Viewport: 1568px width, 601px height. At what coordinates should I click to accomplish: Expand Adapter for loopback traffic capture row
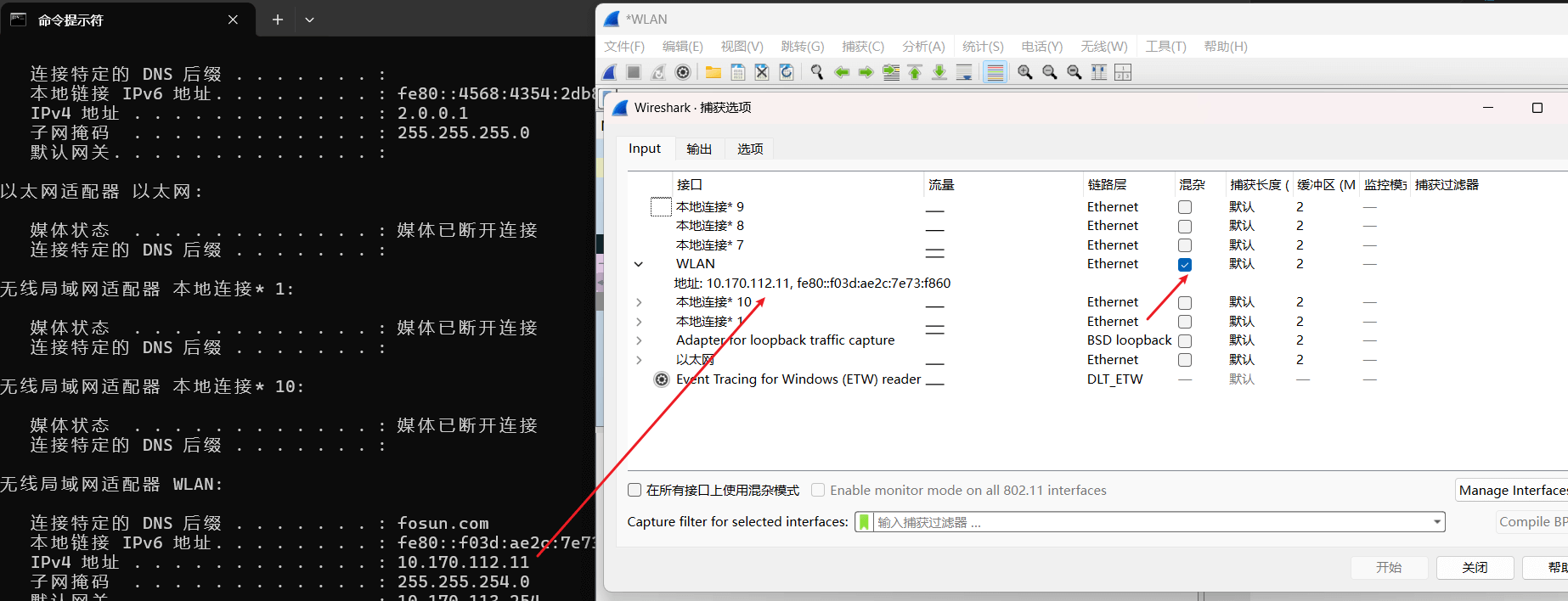[639, 340]
